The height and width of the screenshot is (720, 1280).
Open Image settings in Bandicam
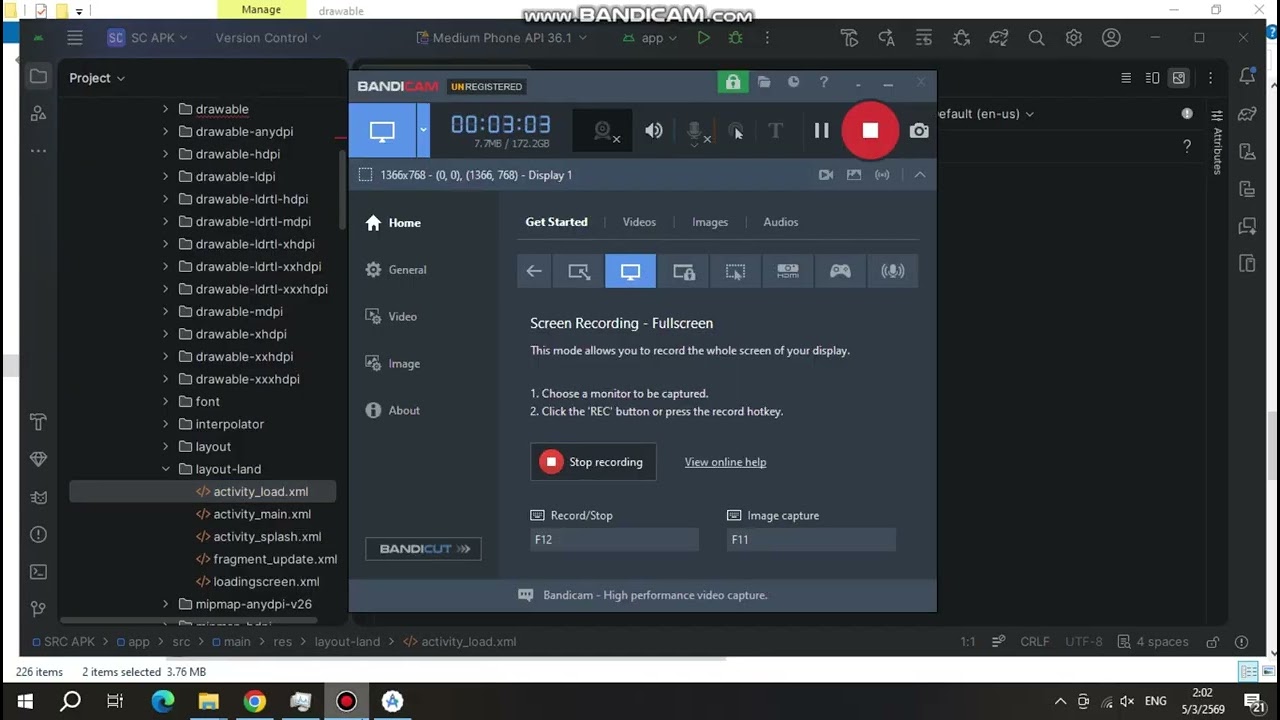[393, 364]
